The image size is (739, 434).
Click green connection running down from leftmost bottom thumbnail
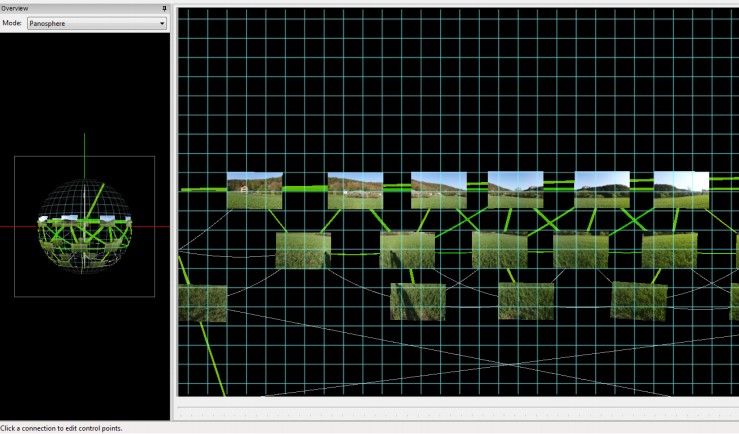(213, 359)
